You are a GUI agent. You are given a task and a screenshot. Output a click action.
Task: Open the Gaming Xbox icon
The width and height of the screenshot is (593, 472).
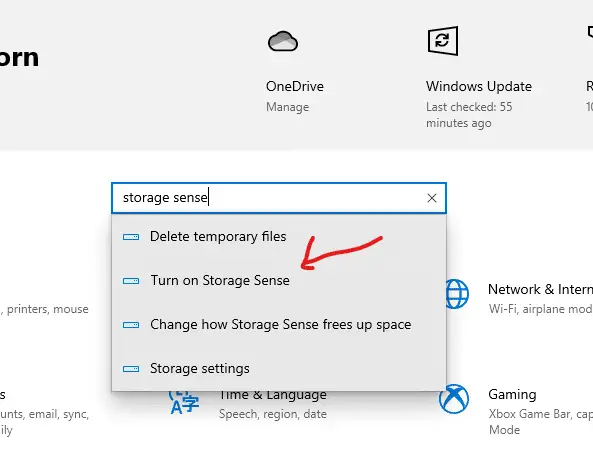coord(454,399)
